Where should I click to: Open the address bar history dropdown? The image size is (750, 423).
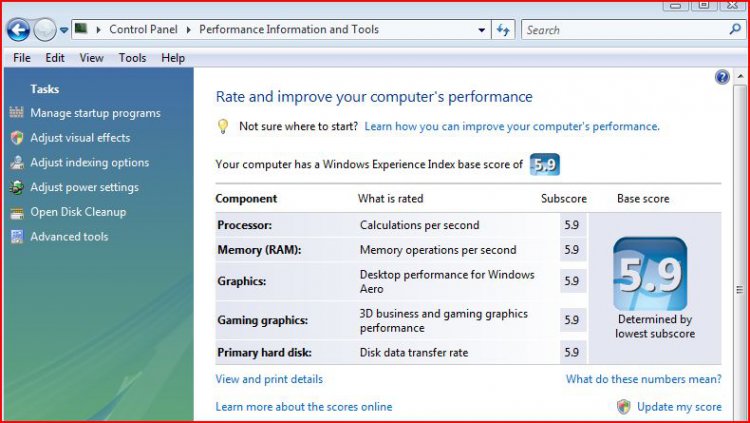482,30
